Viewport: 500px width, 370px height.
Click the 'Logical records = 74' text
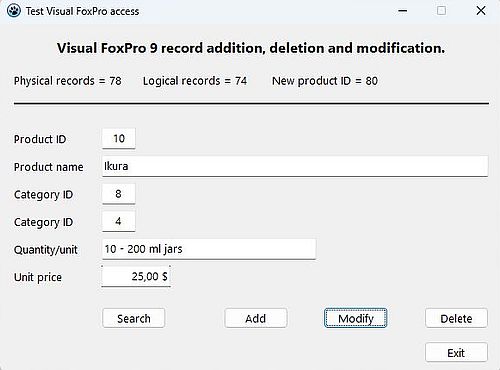[x=195, y=81]
